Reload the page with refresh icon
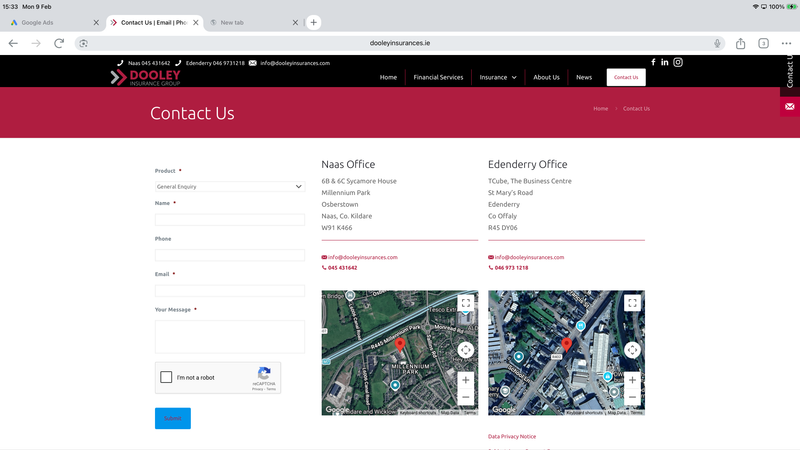This screenshot has width=800, height=450. [59, 43]
